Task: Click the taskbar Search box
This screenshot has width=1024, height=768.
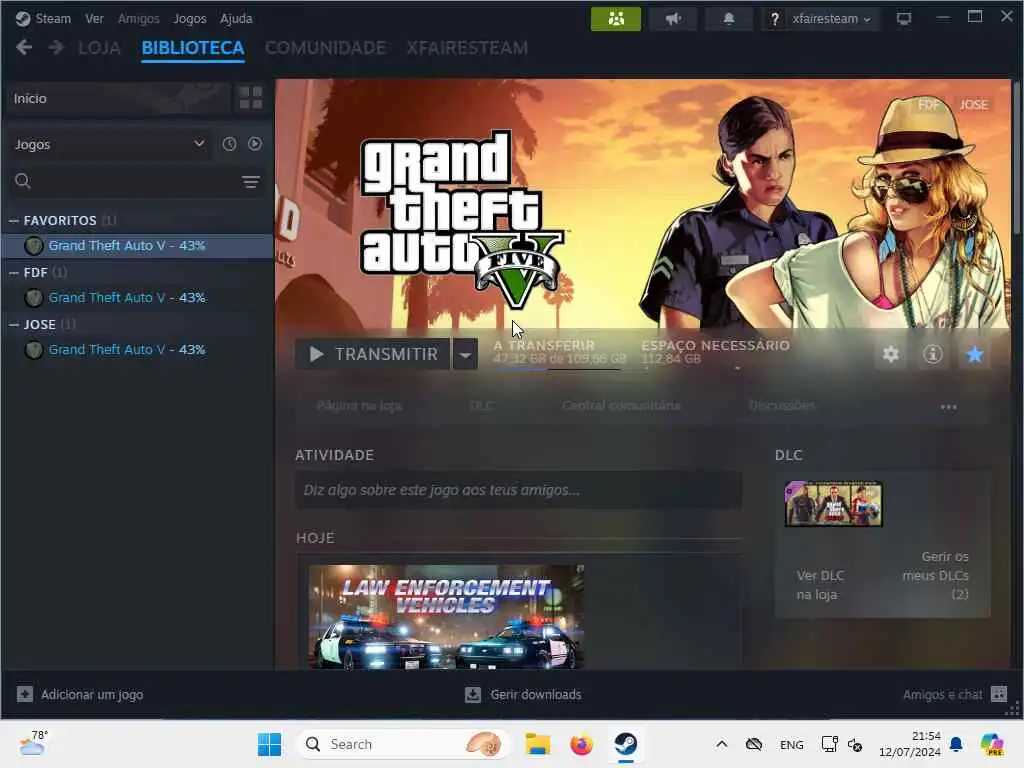Action: click(403, 744)
